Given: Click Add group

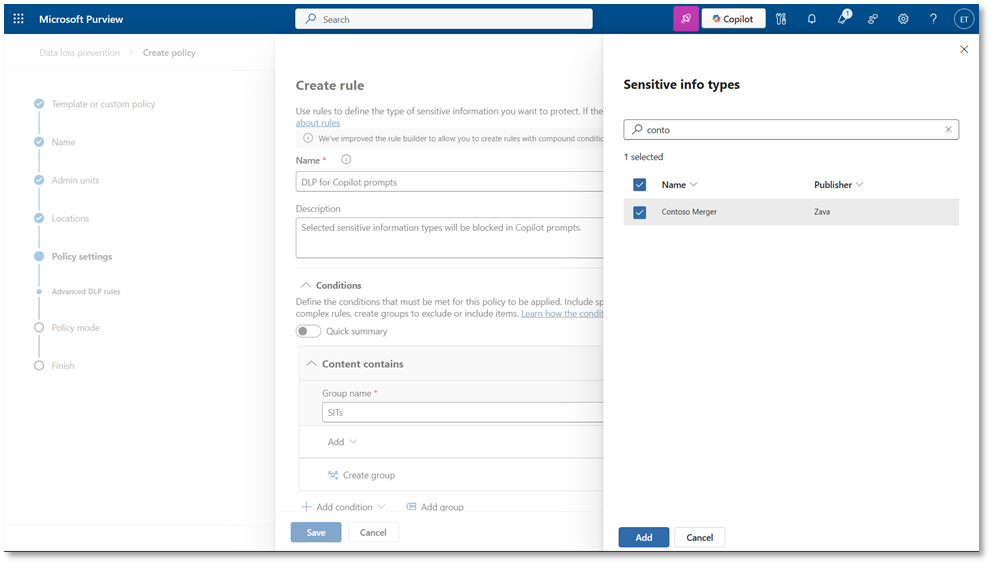Looking at the screenshot, I should (x=435, y=507).
